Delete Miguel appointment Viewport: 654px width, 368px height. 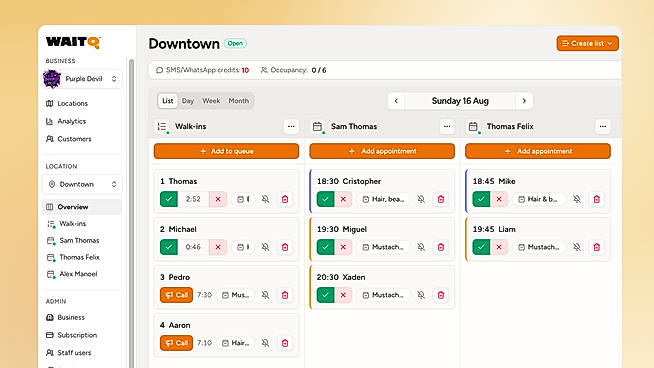[441, 247]
